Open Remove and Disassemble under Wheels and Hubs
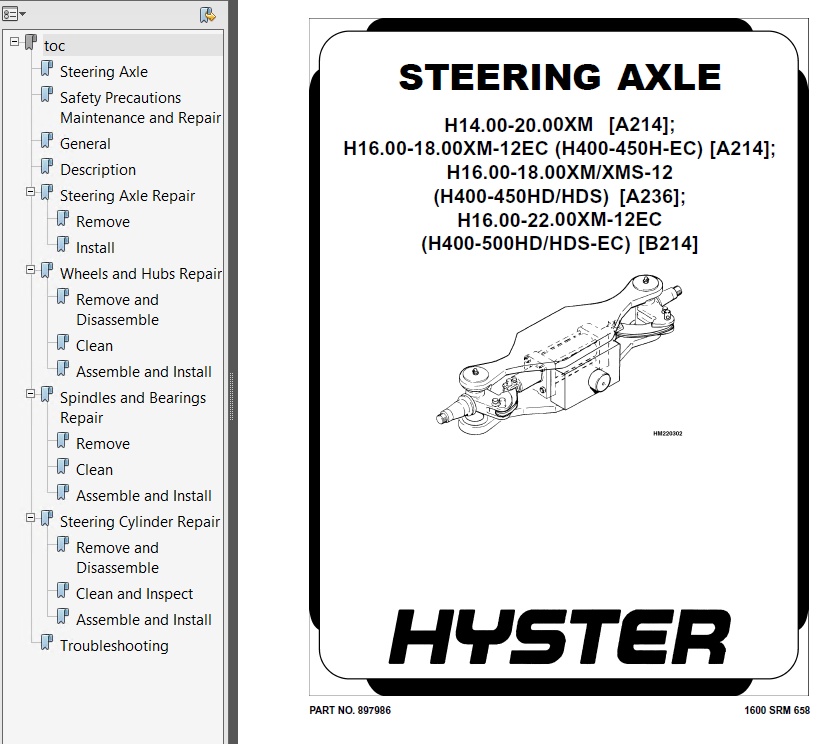 pos(117,310)
